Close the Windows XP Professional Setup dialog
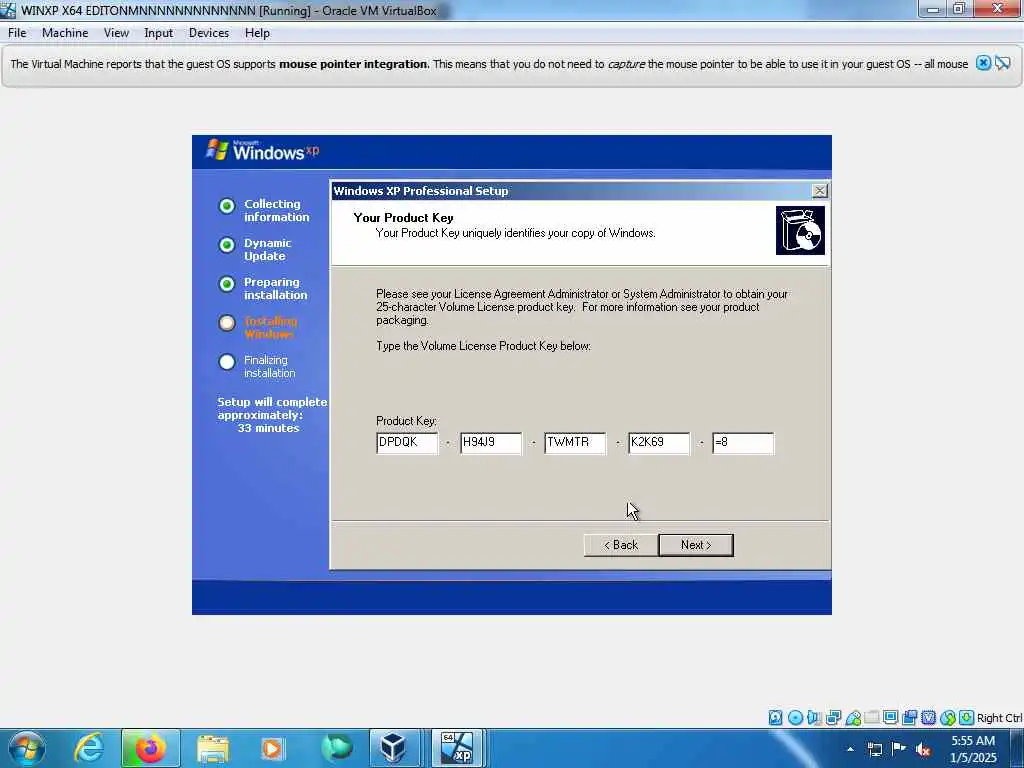This screenshot has height=768, width=1024. [820, 191]
